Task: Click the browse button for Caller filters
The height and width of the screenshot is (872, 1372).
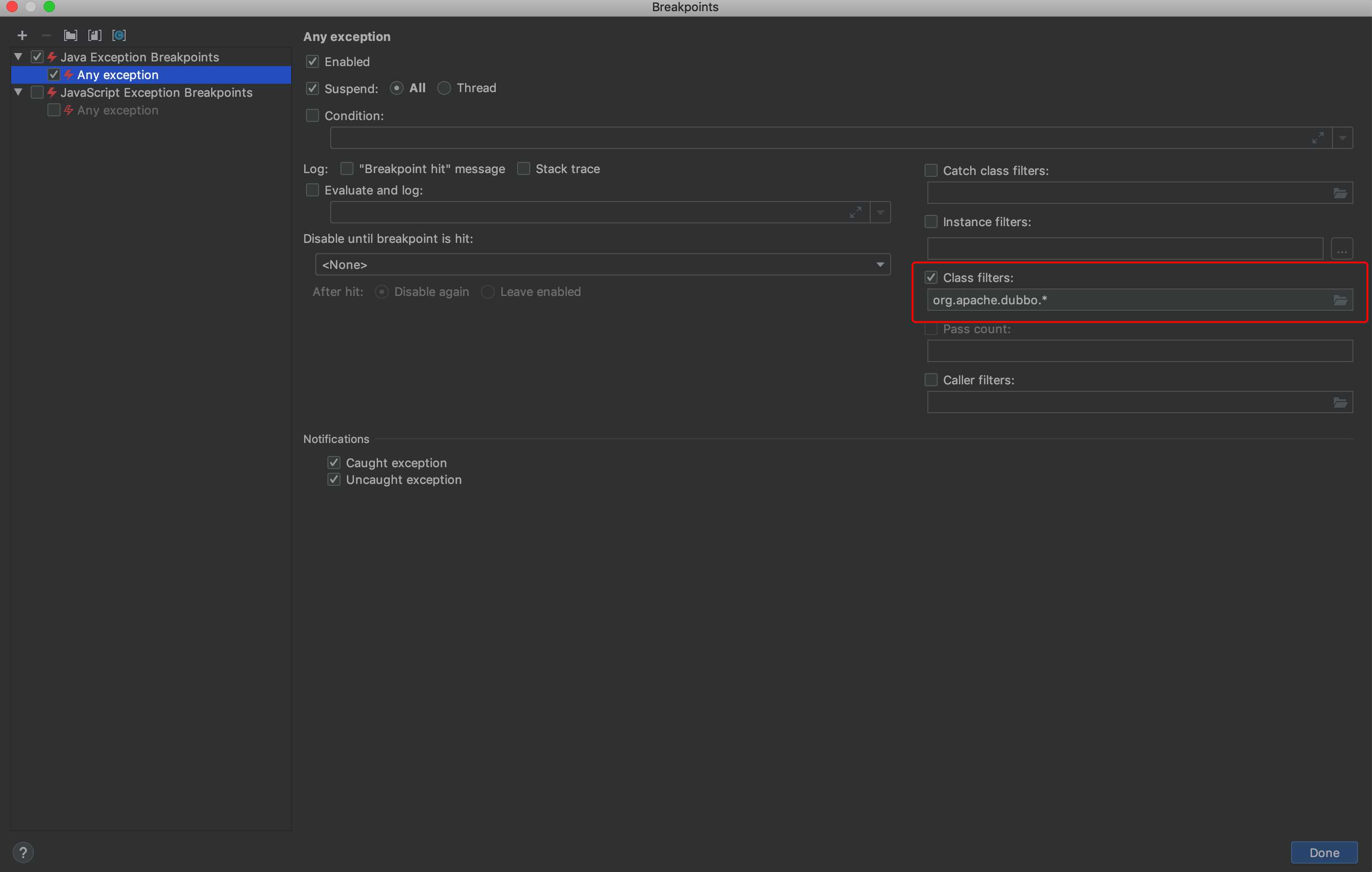Action: (1343, 401)
